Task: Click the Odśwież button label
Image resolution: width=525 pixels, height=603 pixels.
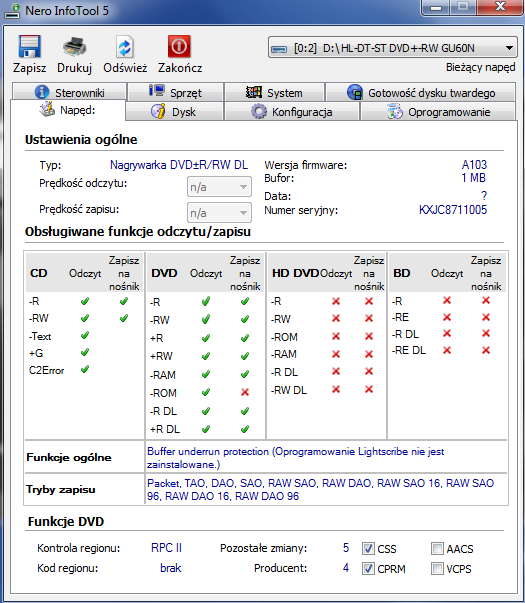Action: point(125,68)
